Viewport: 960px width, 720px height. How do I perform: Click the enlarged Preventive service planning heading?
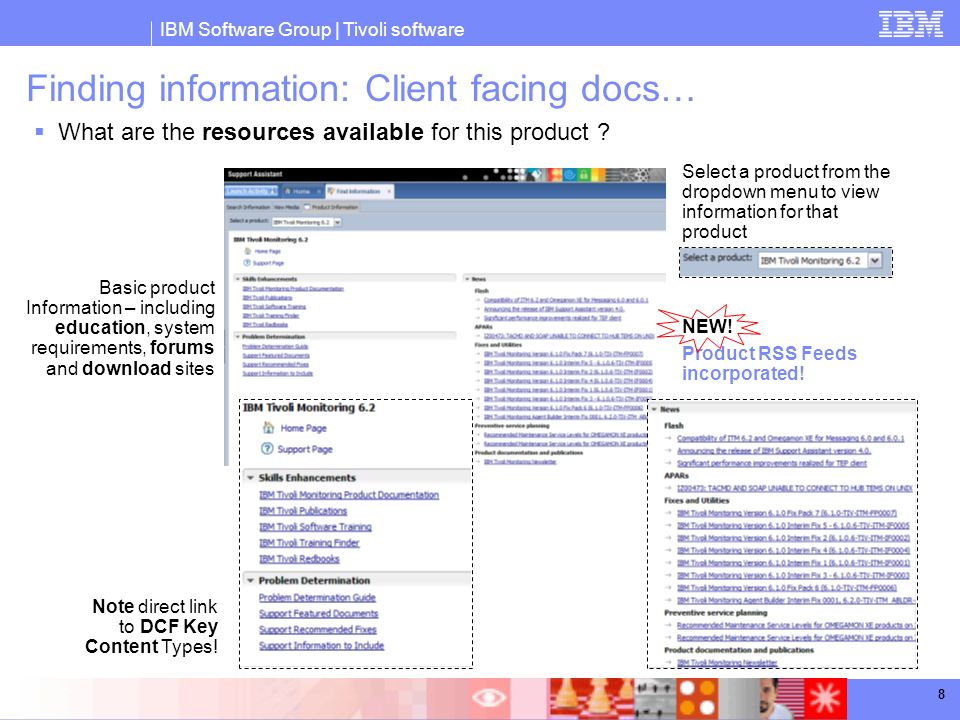[716, 613]
